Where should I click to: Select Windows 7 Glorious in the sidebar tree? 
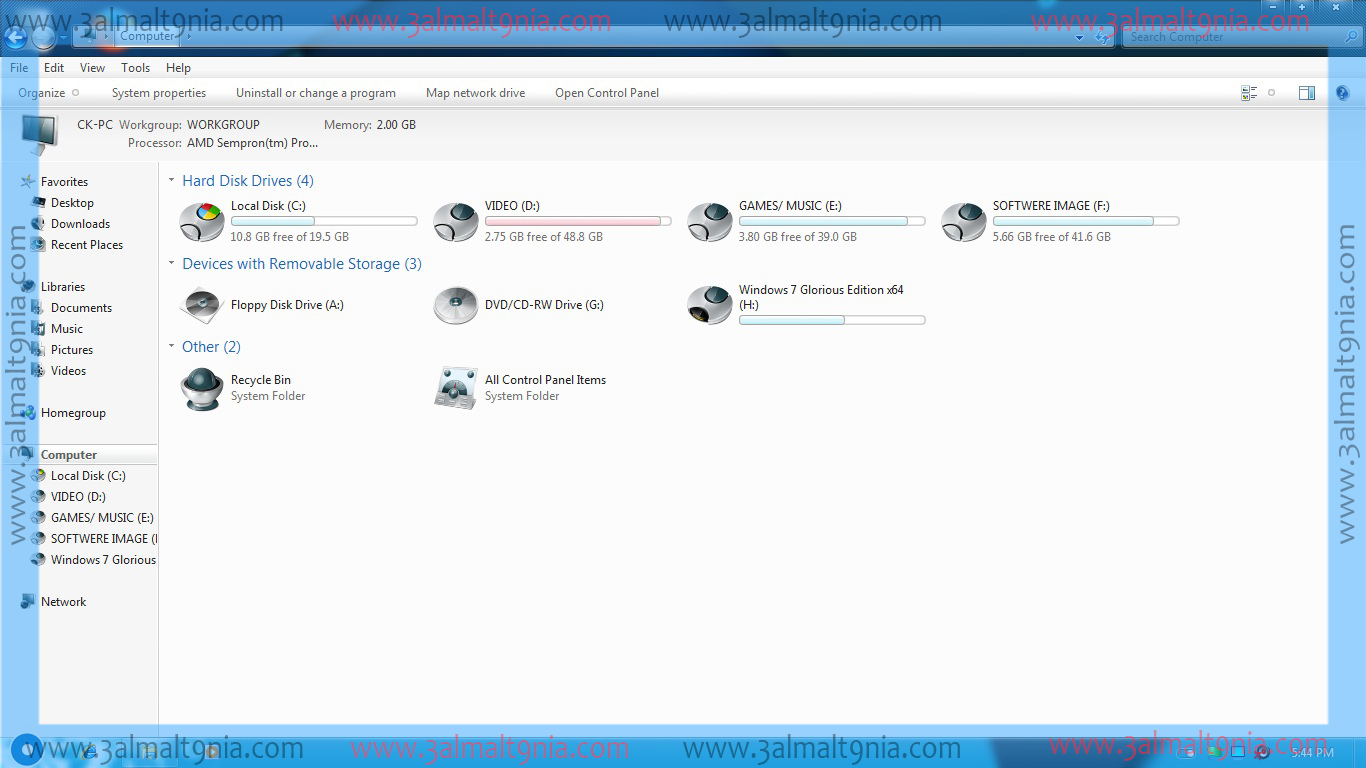coord(104,560)
